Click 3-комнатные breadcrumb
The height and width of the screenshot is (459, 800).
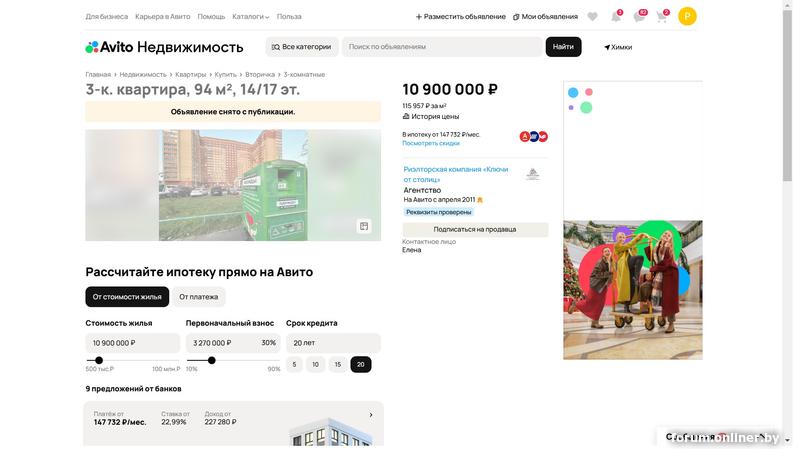pos(304,74)
